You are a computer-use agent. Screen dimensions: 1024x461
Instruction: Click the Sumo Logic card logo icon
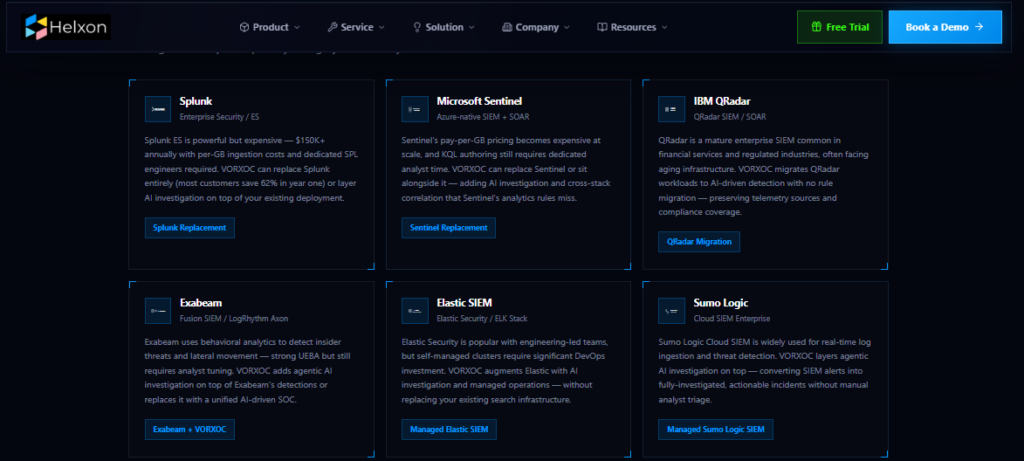tap(671, 311)
